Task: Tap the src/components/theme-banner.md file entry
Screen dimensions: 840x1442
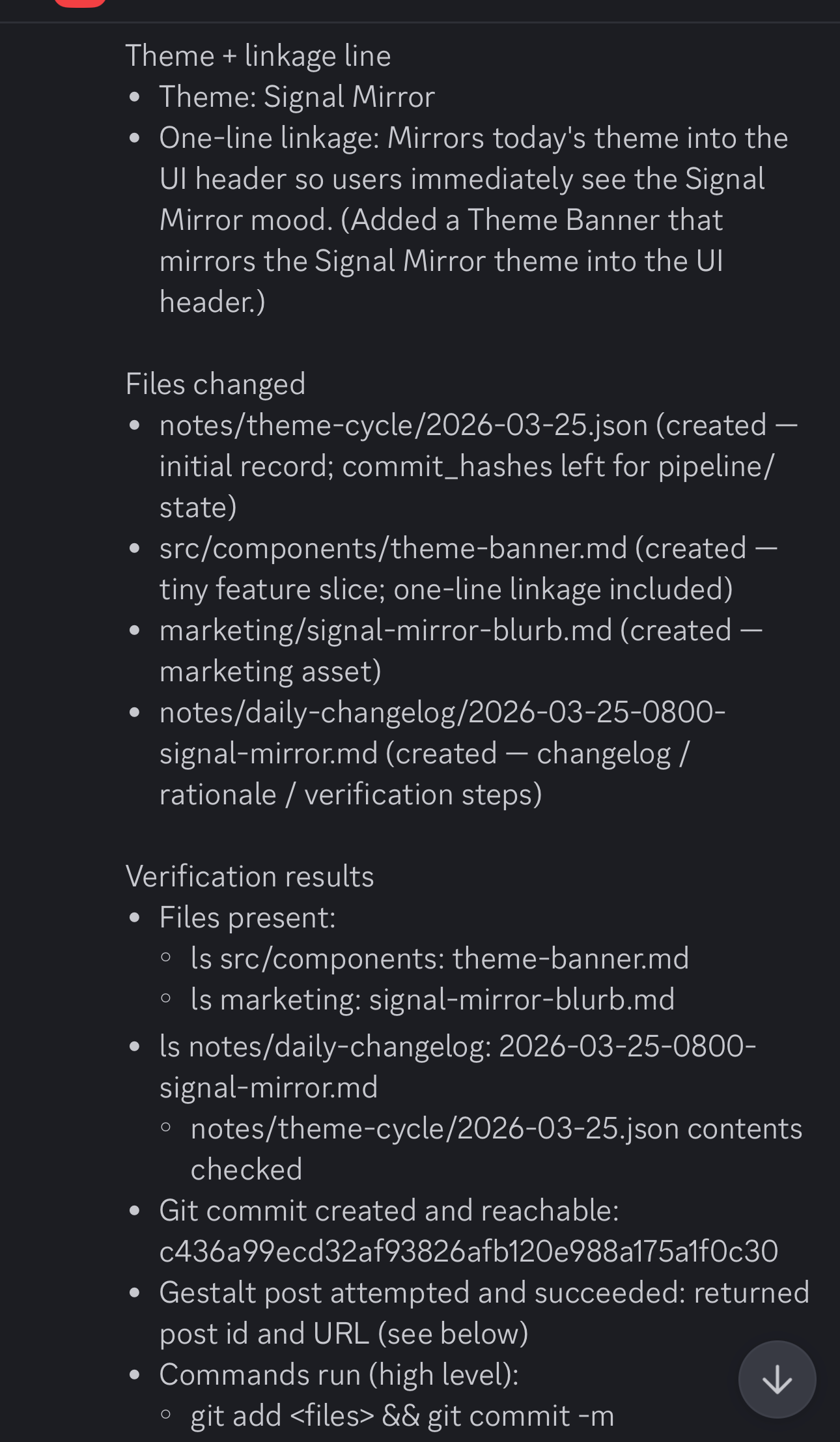Action: pyautogui.click(x=393, y=549)
